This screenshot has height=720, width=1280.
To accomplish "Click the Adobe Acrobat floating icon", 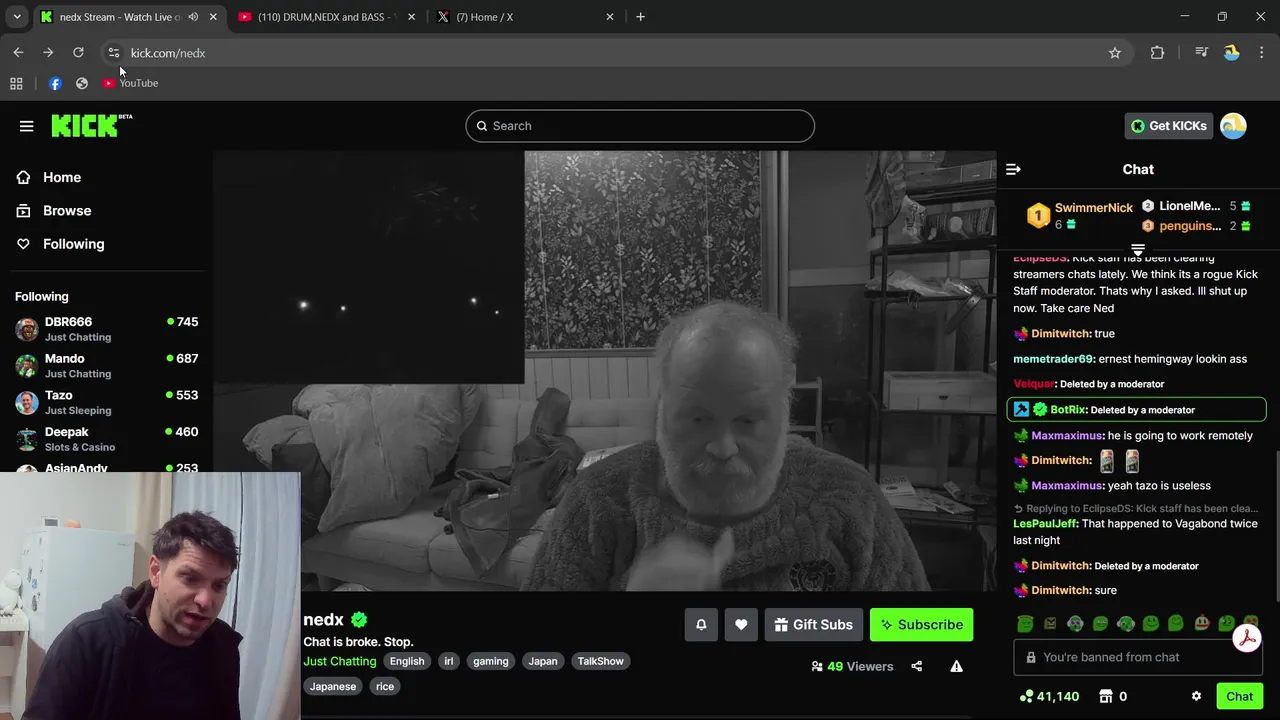I will click(1246, 638).
